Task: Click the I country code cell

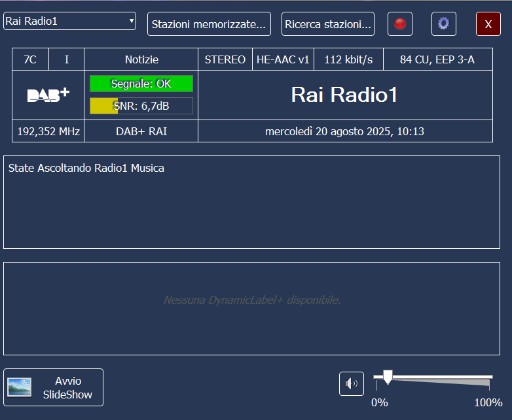Action: point(67,59)
